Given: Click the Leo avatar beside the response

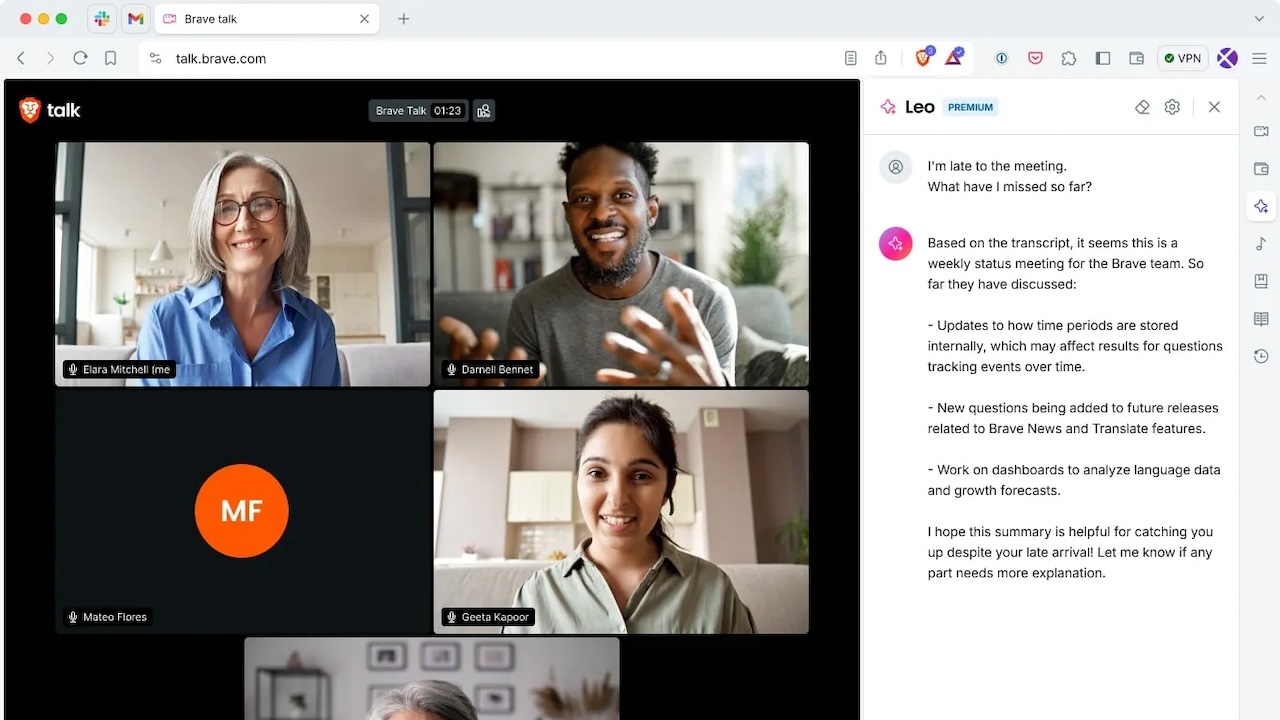Looking at the screenshot, I should point(896,243).
